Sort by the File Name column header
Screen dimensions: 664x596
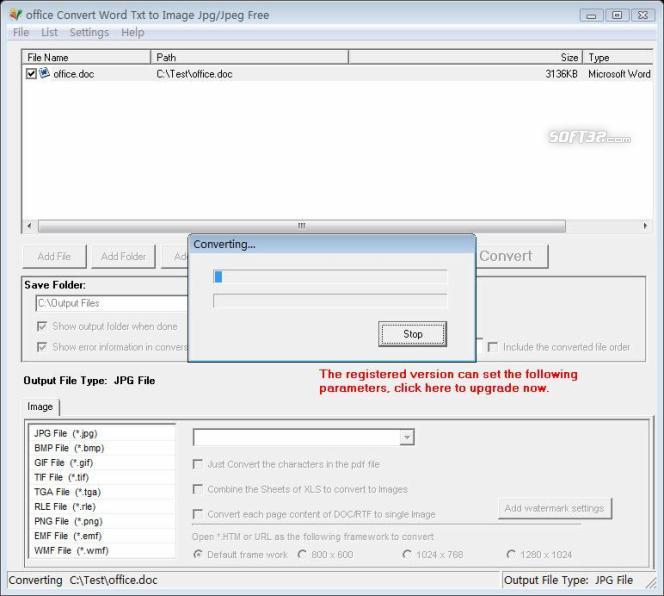click(x=86, y=57)
